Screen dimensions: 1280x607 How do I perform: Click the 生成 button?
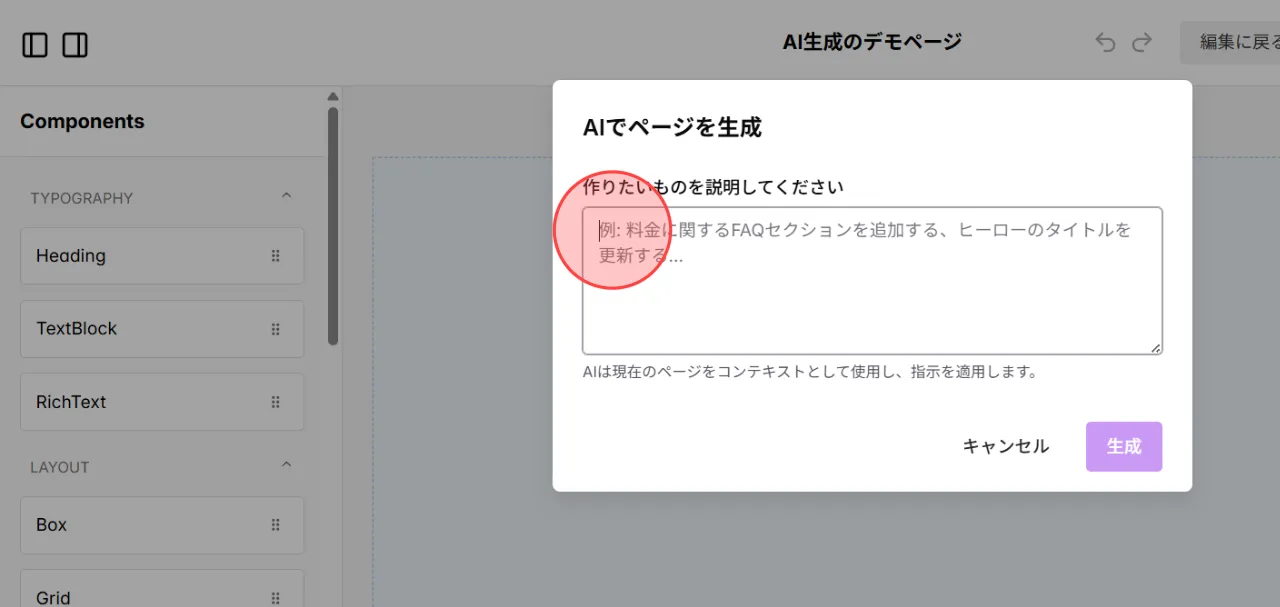[x=1124, y=446]
